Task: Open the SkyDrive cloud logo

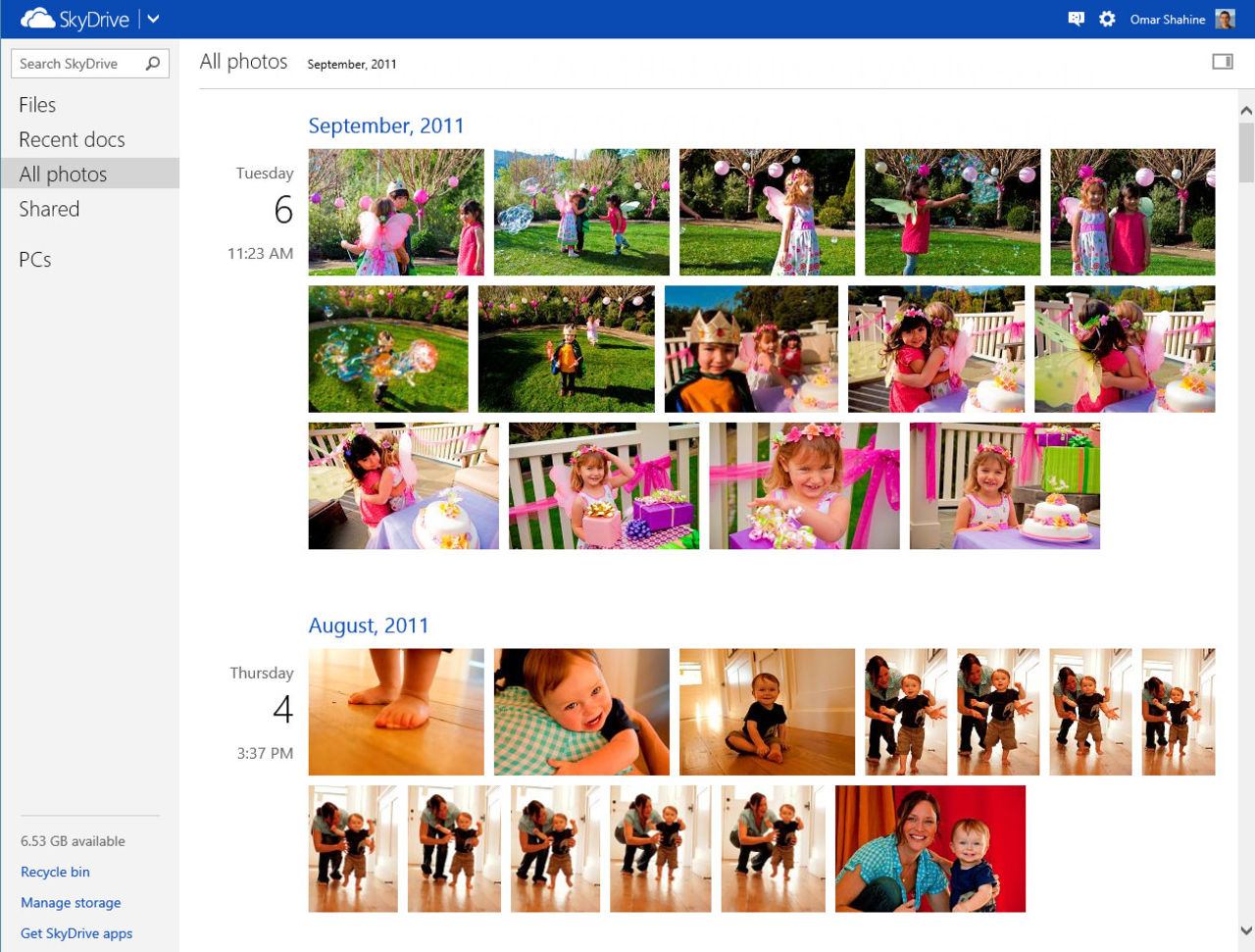Action: 39,18
